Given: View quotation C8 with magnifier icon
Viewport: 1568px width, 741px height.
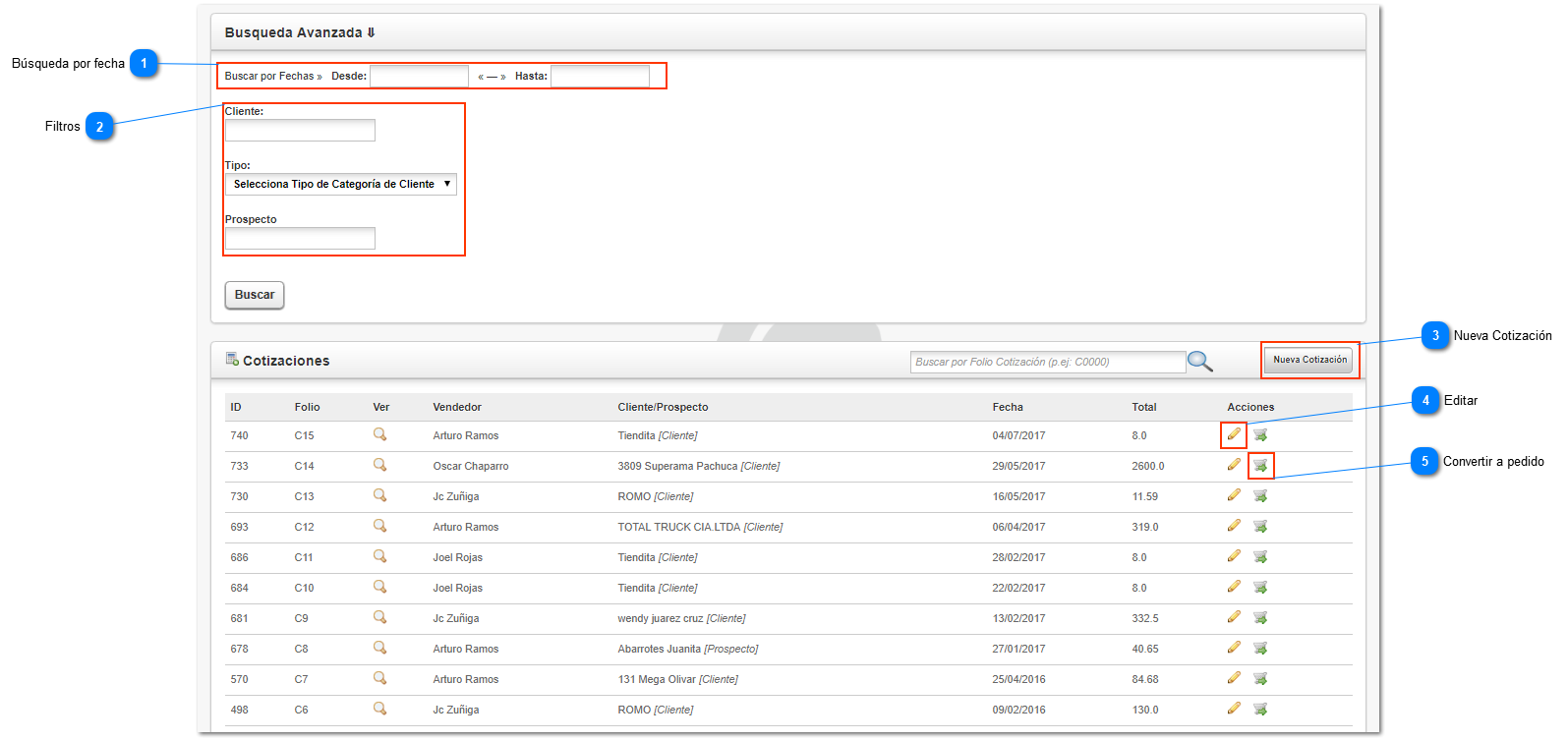Looking at the screenshot, I should pyautogui.click(x=379, y=648).
